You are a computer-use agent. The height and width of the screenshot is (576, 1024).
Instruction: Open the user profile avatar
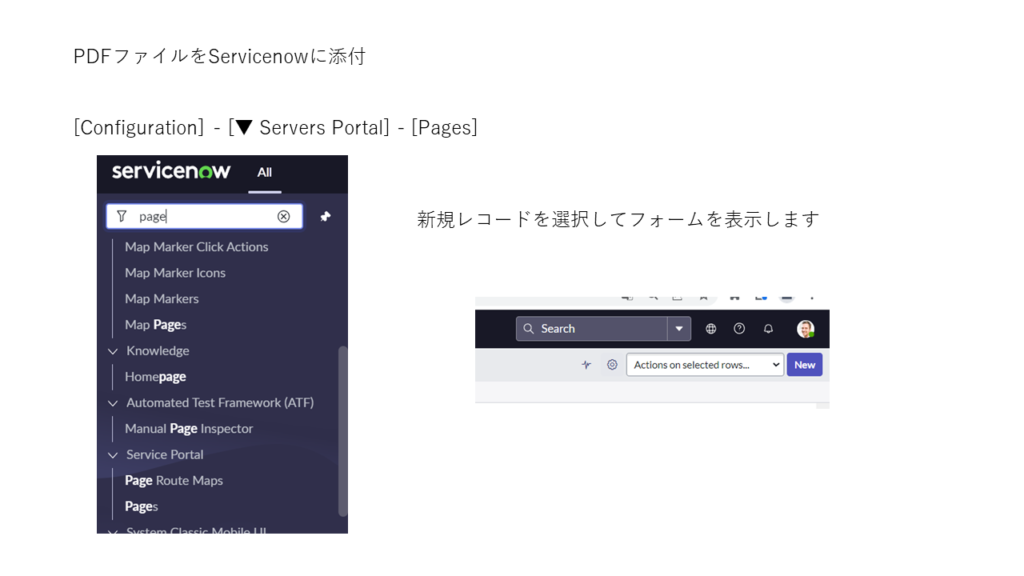[805, 328]
